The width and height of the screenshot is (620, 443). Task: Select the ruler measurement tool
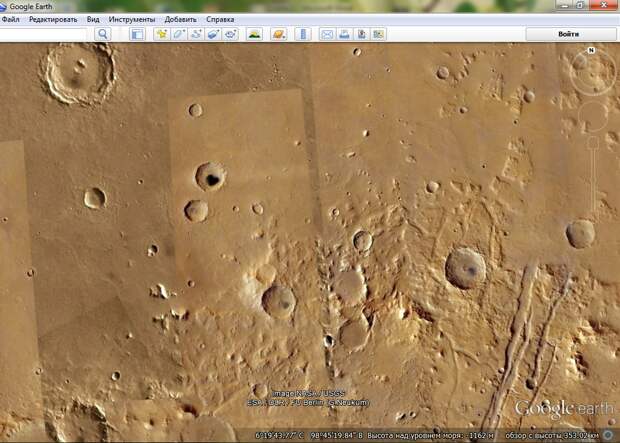coord(303,34)
